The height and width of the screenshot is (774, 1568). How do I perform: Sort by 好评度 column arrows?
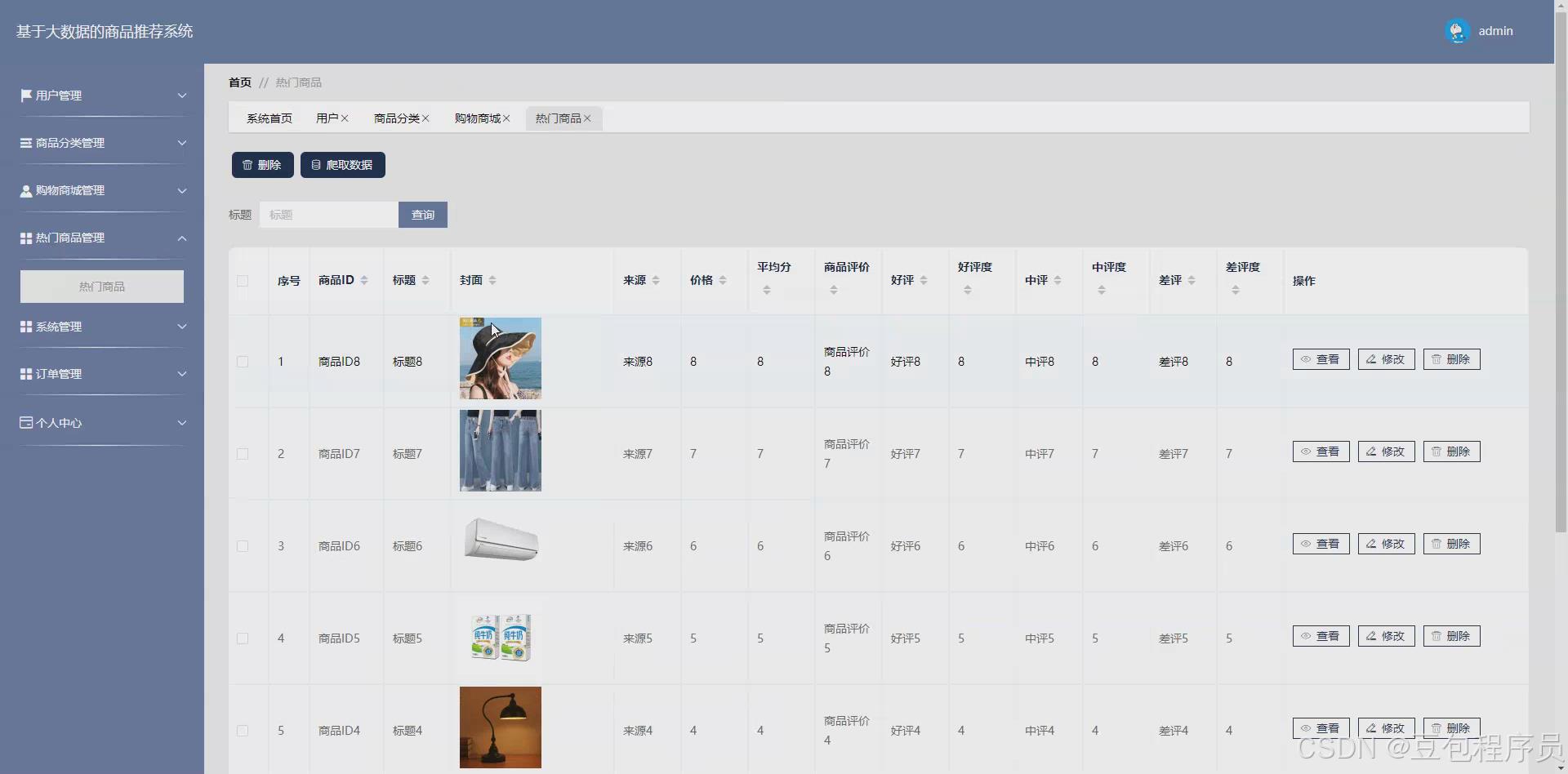click(968, 290)
